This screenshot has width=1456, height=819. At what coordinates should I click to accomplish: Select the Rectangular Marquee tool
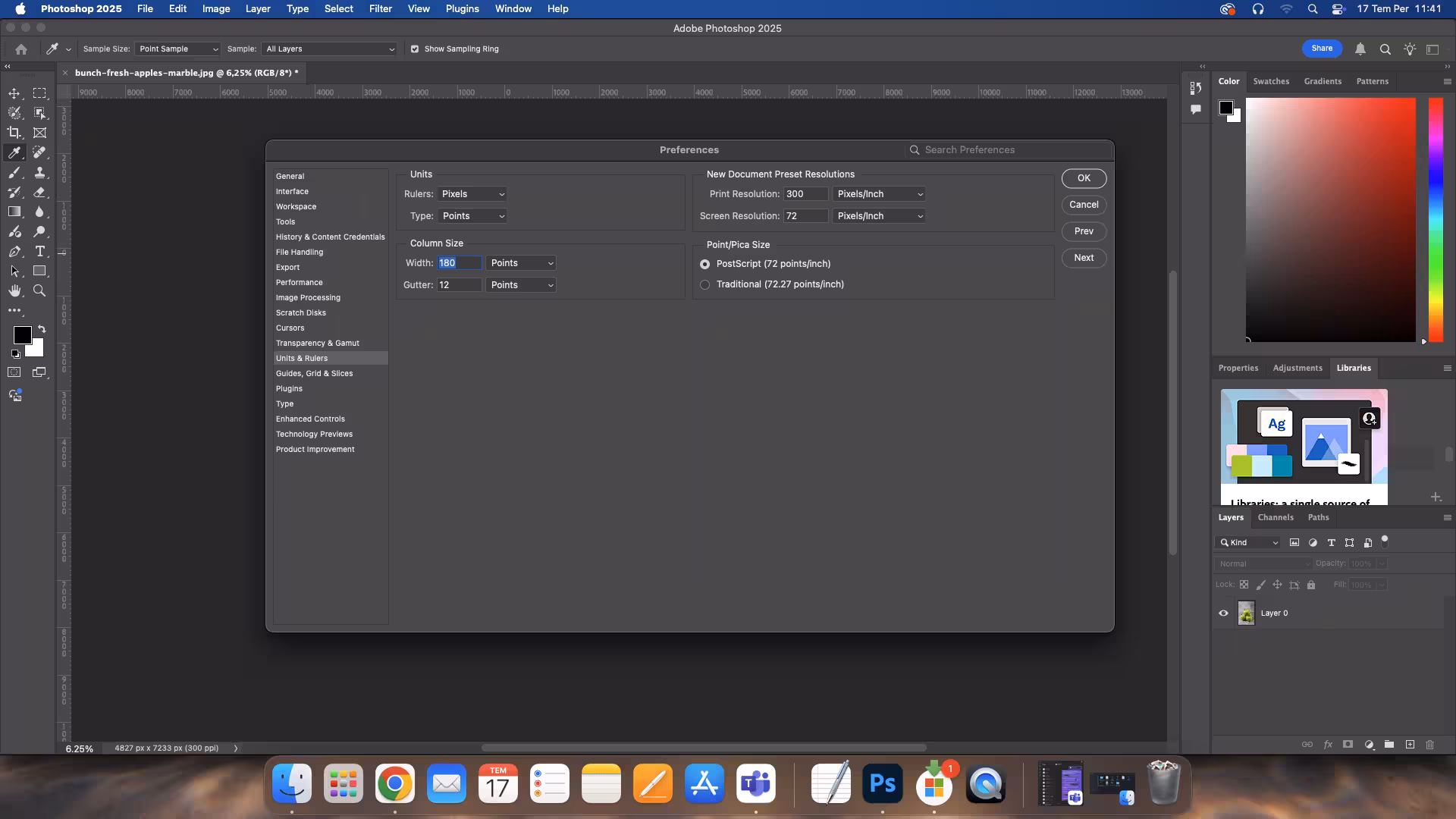tap(39, 93)
